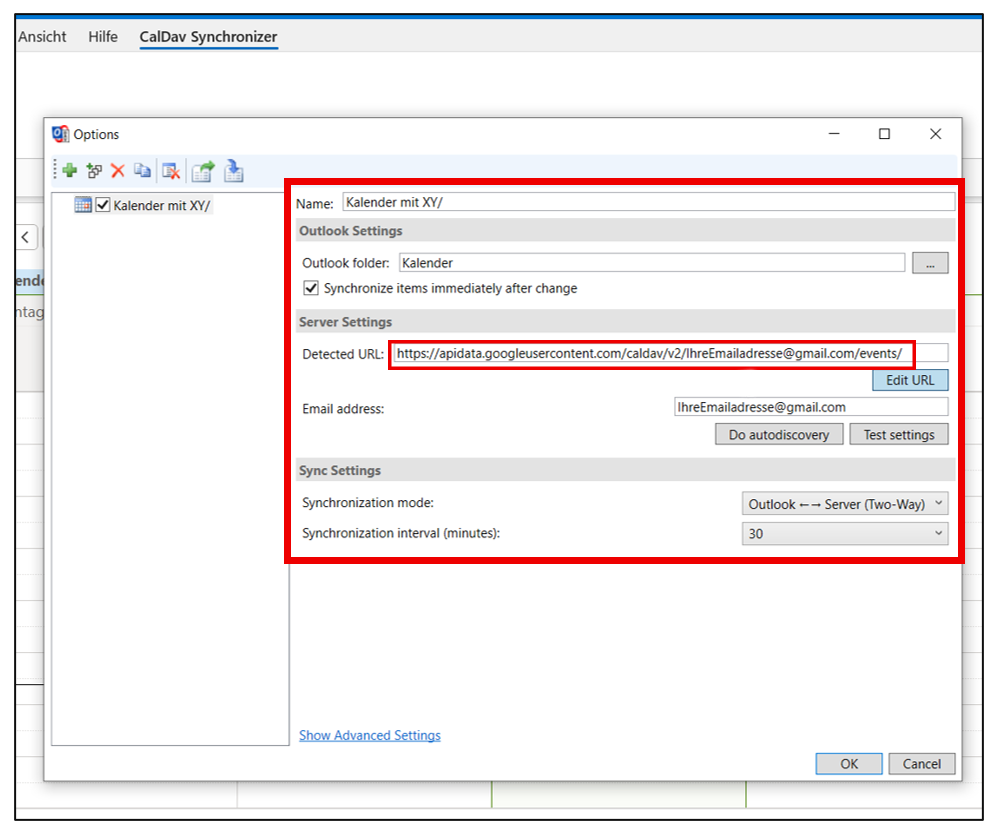
Task: Browse Outlook folder with the ... button
Action: coord(930,263)
